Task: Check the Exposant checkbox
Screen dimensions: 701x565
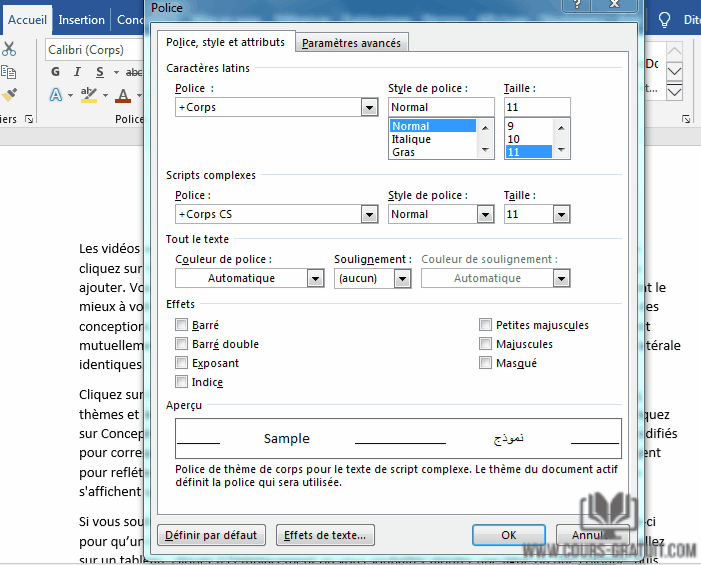Action: click(181, 363)
